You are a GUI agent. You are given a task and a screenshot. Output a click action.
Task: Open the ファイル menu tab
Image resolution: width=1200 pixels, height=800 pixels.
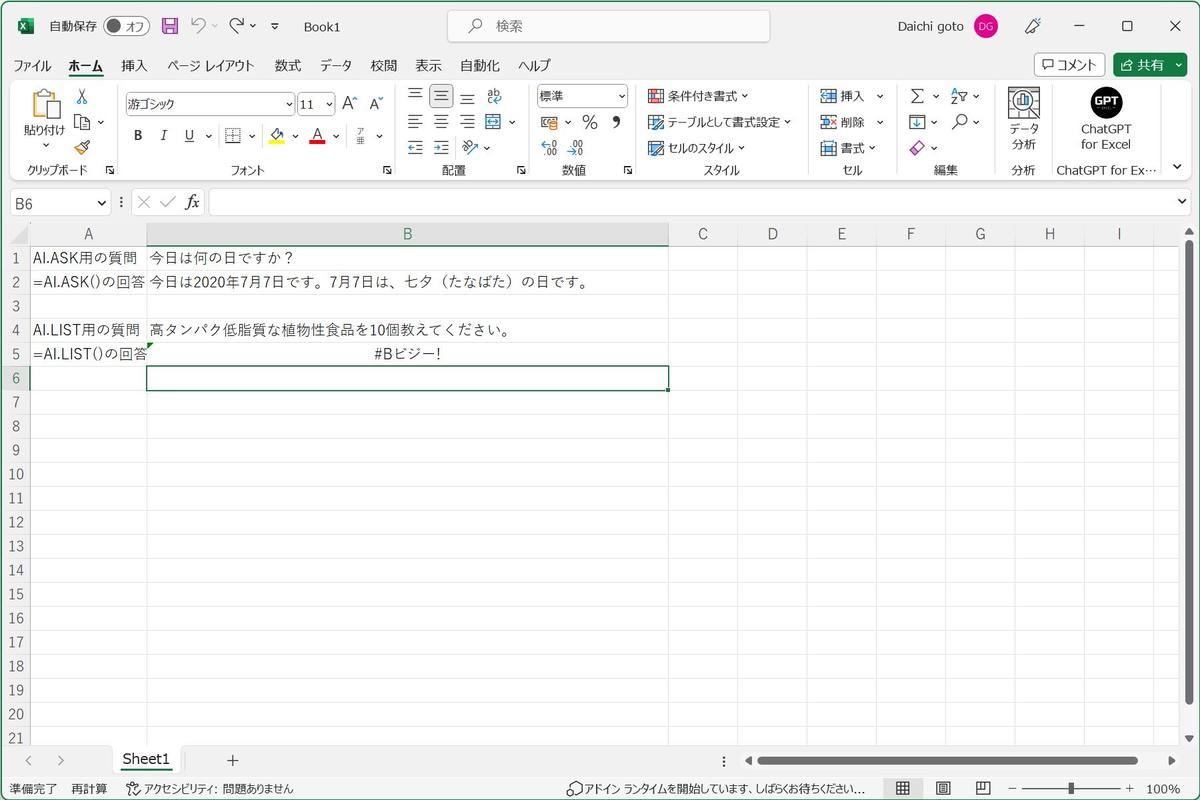[x=32, y=65]
